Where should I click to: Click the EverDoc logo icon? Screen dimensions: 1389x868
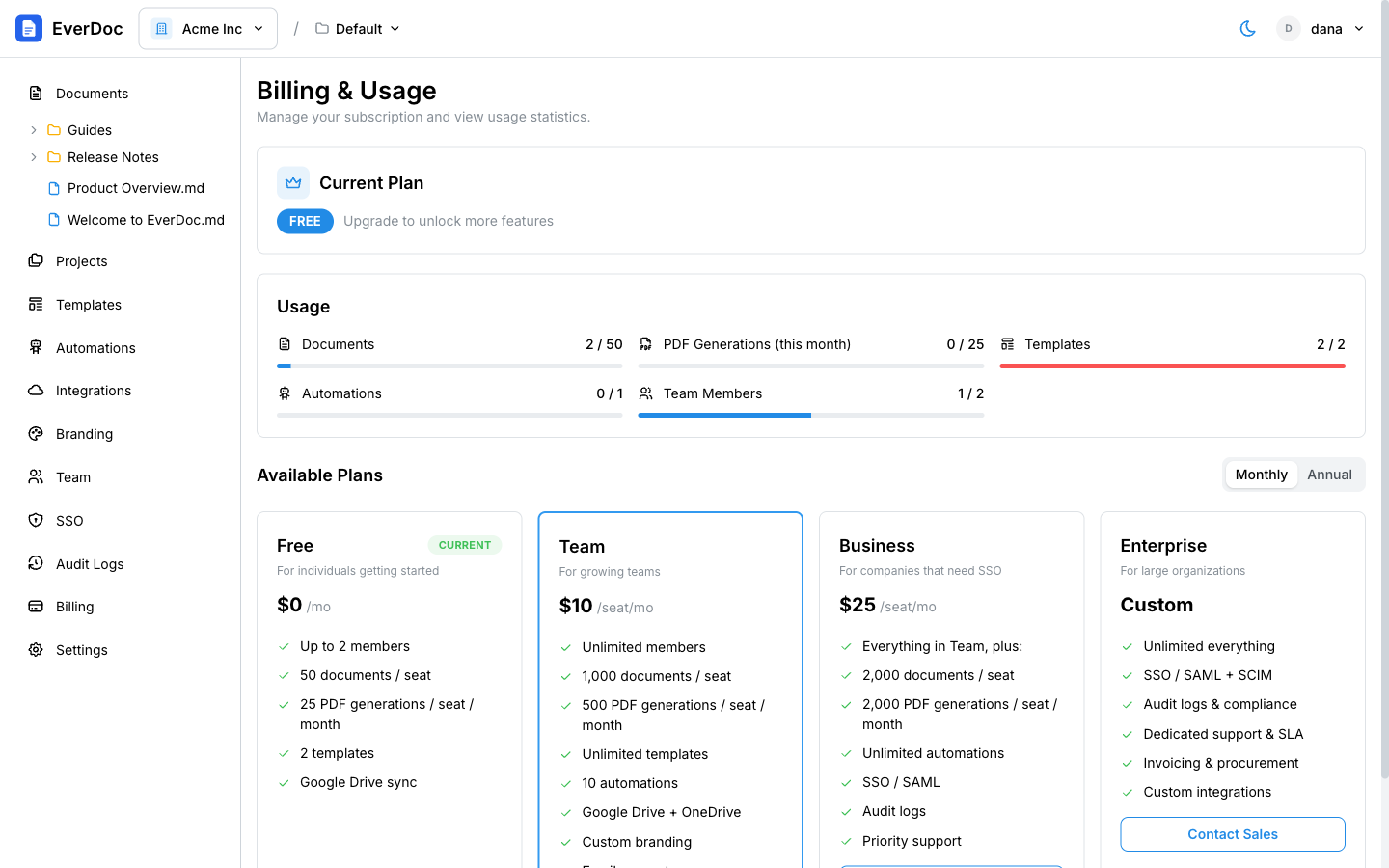29,29
